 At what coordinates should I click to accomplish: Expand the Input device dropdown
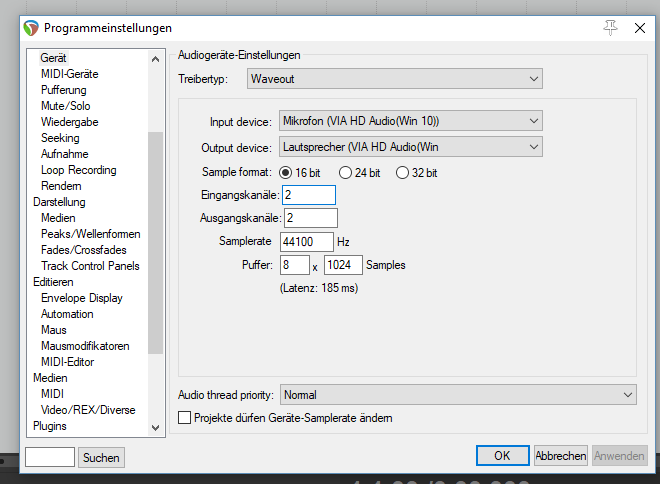tap(411, 121)
